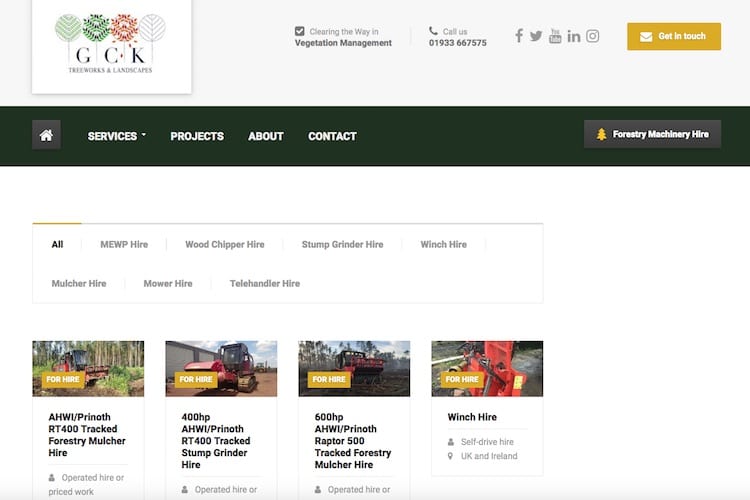Click the Vegetation Management text
750x500 pixels.
[x=343, y=43]
